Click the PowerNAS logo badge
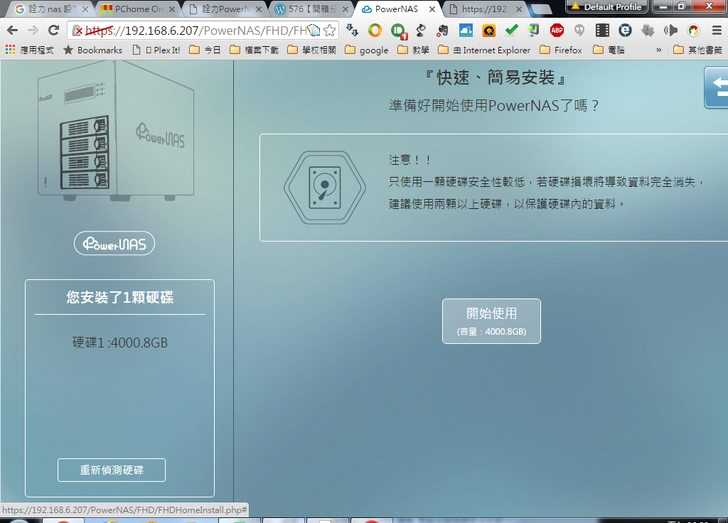Viewport: 728px width, 523px height. (114, 244)
